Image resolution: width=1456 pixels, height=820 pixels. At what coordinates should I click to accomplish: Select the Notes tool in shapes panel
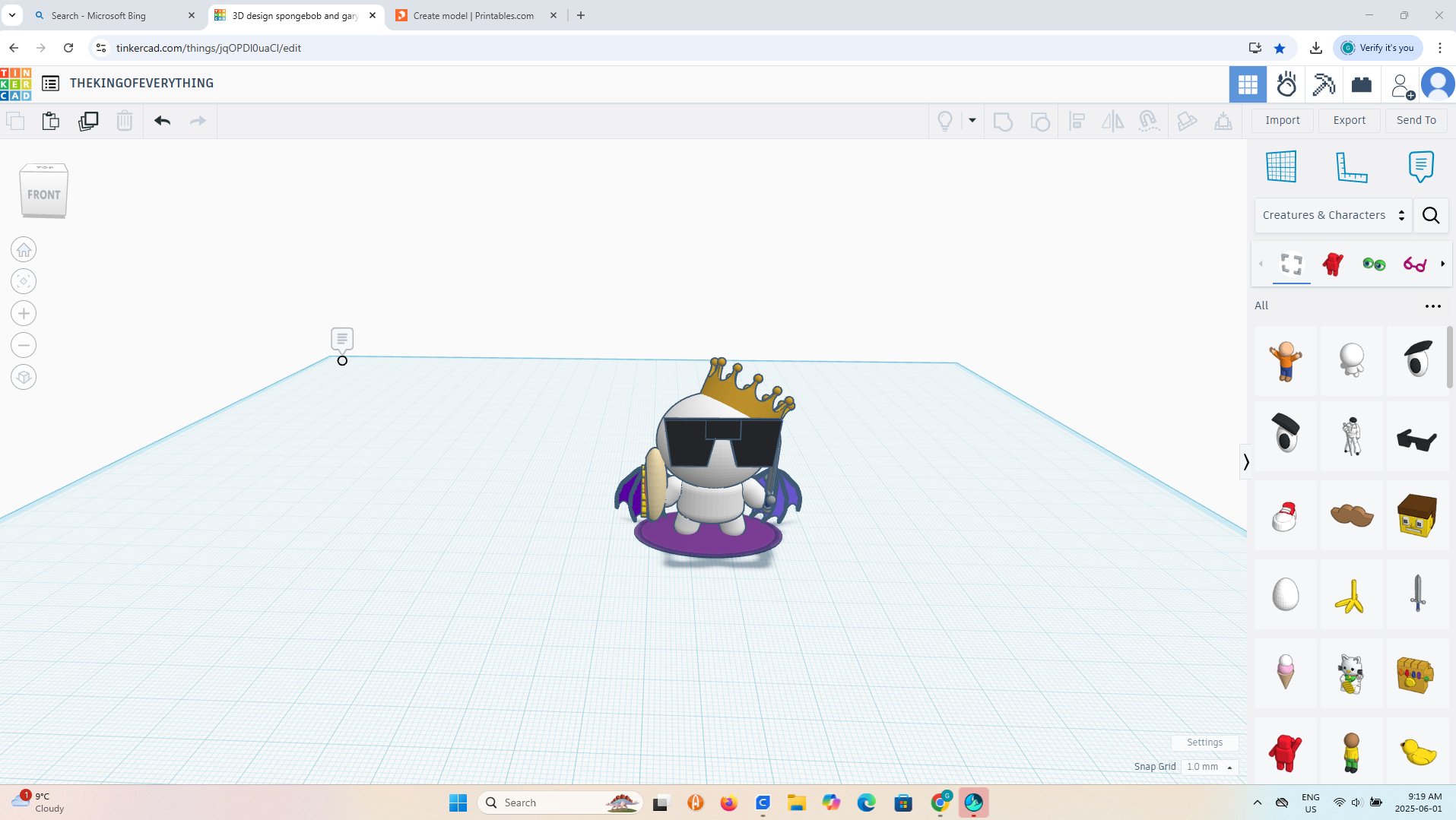click(x=1421, y=166)
